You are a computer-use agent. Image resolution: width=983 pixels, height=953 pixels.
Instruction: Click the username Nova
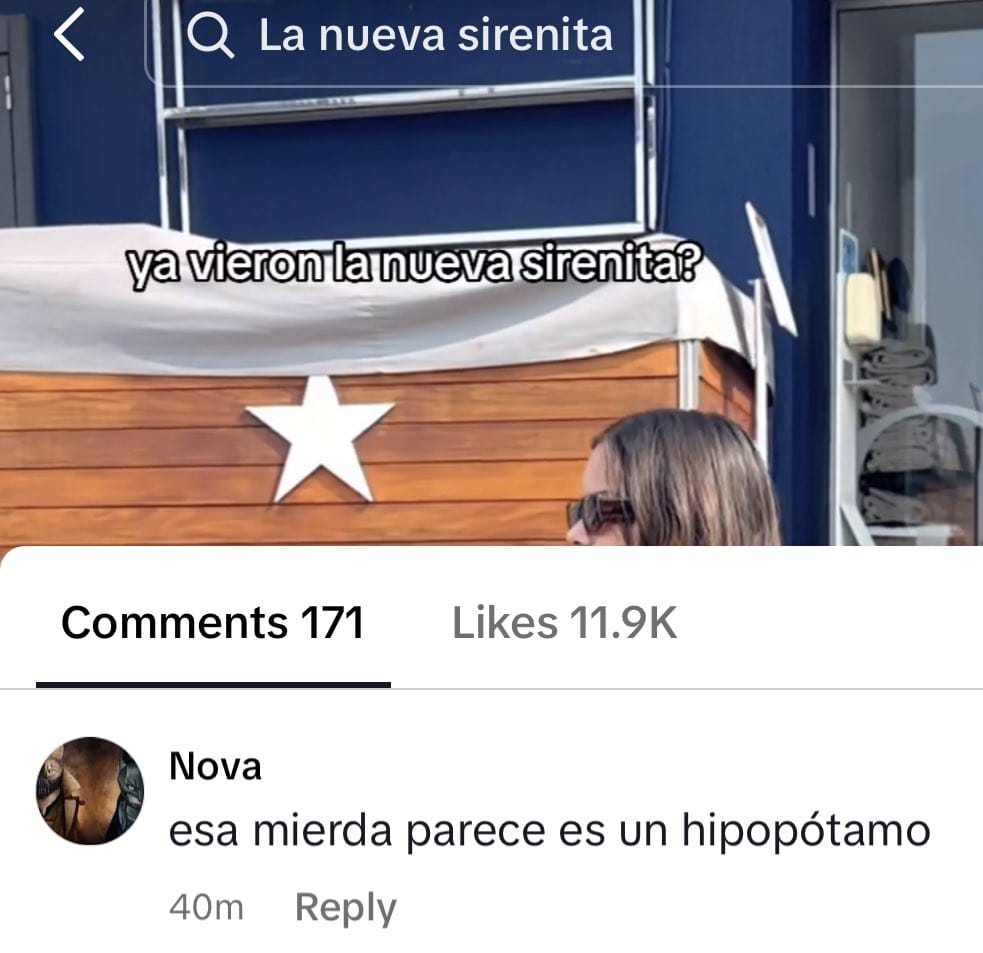(215, 766)
